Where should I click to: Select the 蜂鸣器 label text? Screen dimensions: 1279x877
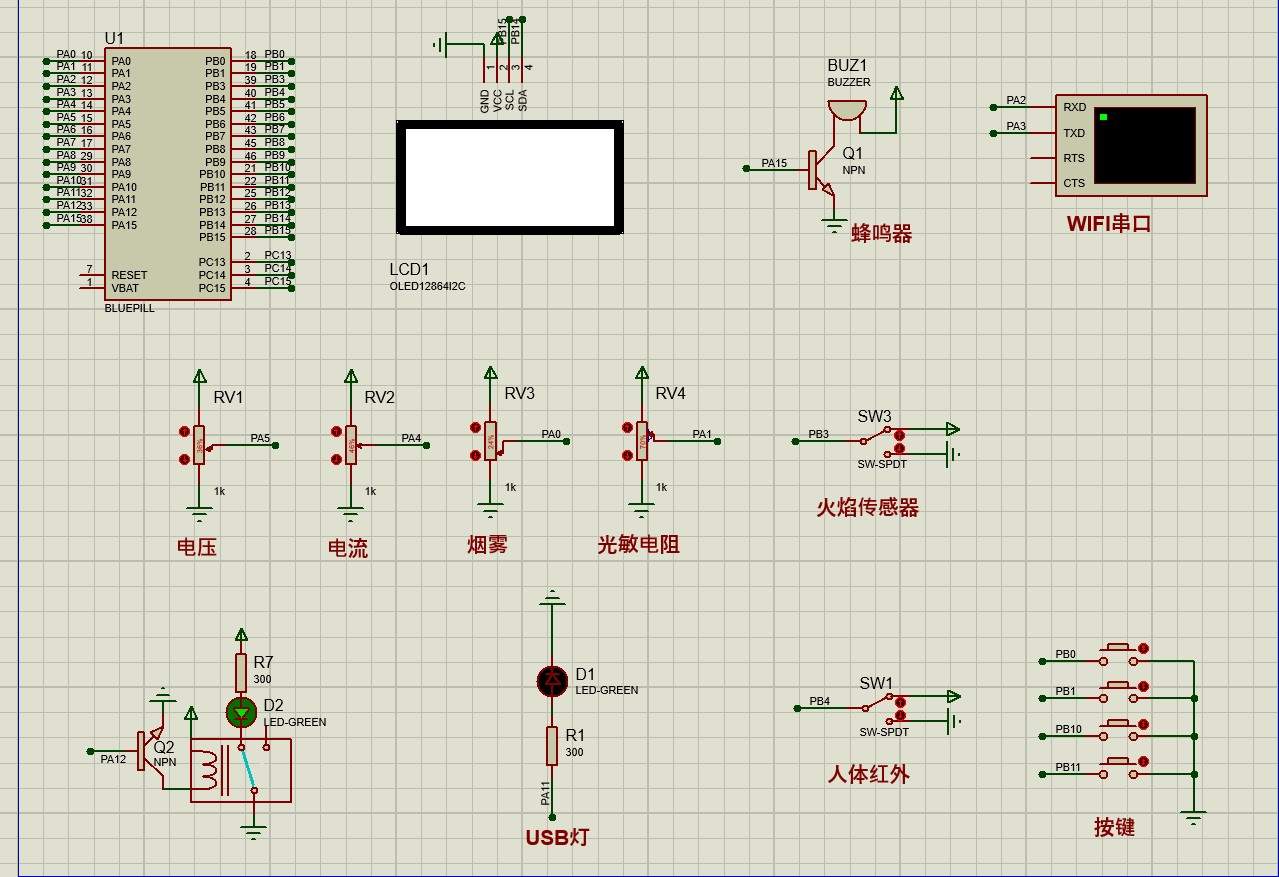click(x=882, y=234)
